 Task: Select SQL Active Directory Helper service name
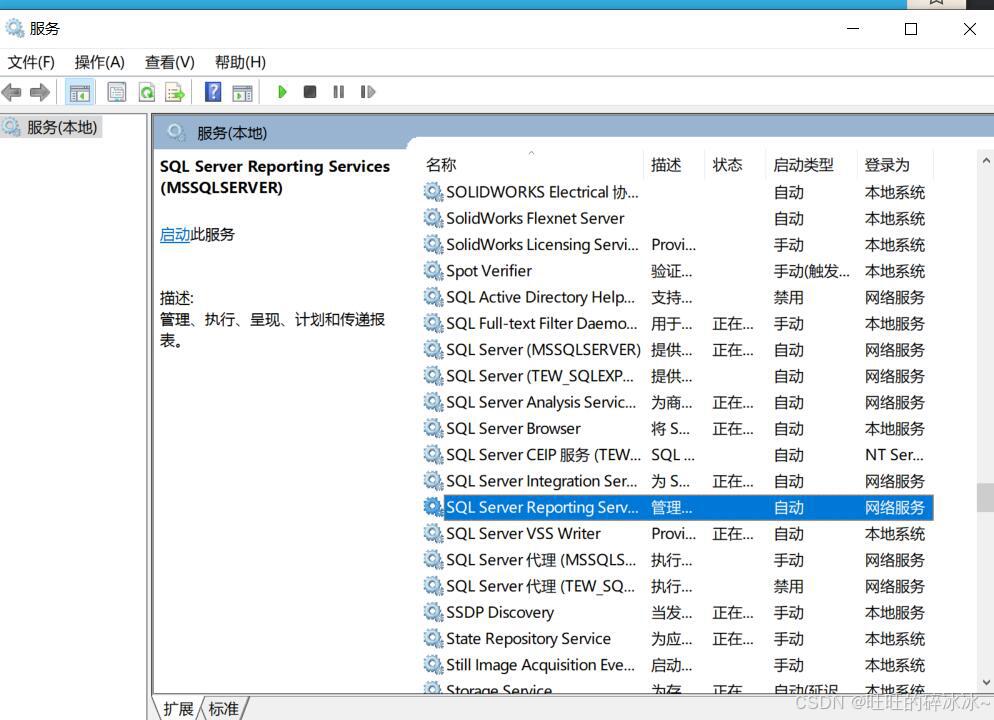540,297
